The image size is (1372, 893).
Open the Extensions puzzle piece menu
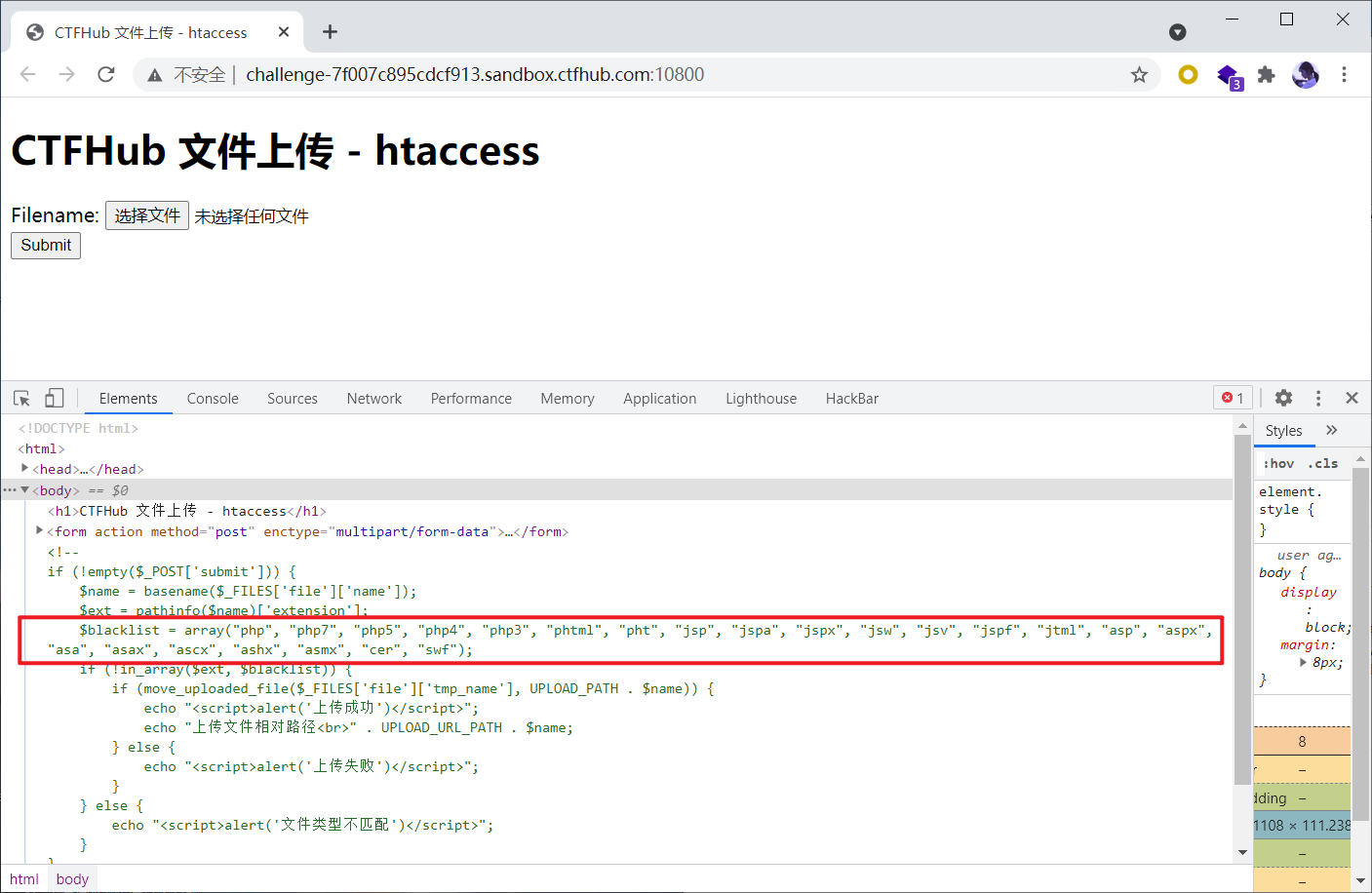[x=1267, y=75]
